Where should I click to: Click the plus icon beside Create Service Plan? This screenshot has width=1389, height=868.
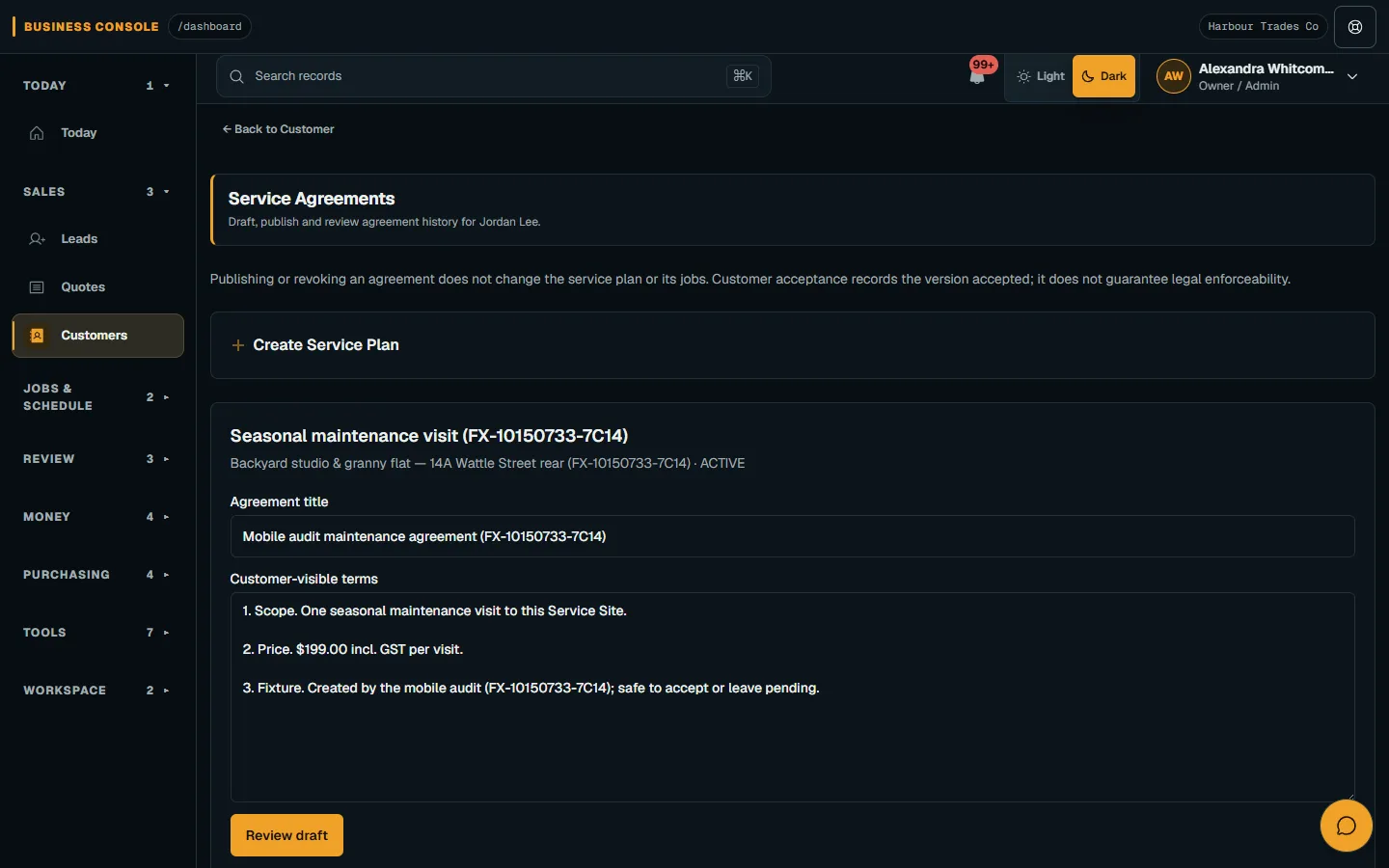pos(237,345)
